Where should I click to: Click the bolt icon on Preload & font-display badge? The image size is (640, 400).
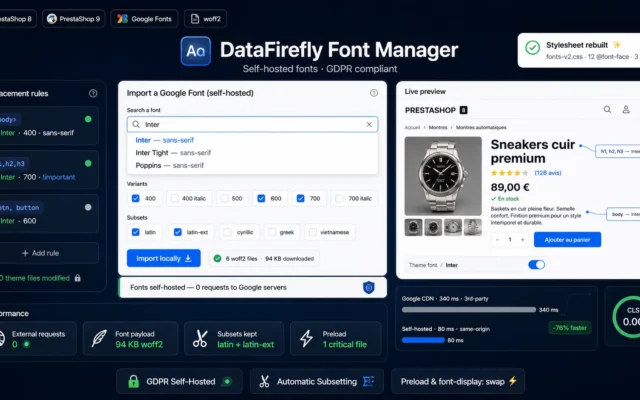[x=513, y=381]
